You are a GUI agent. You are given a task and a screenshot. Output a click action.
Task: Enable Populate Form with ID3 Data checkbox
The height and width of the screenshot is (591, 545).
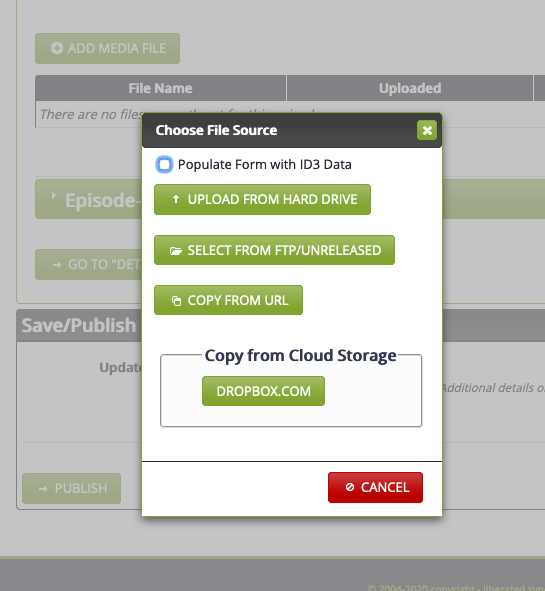(164, 165)
